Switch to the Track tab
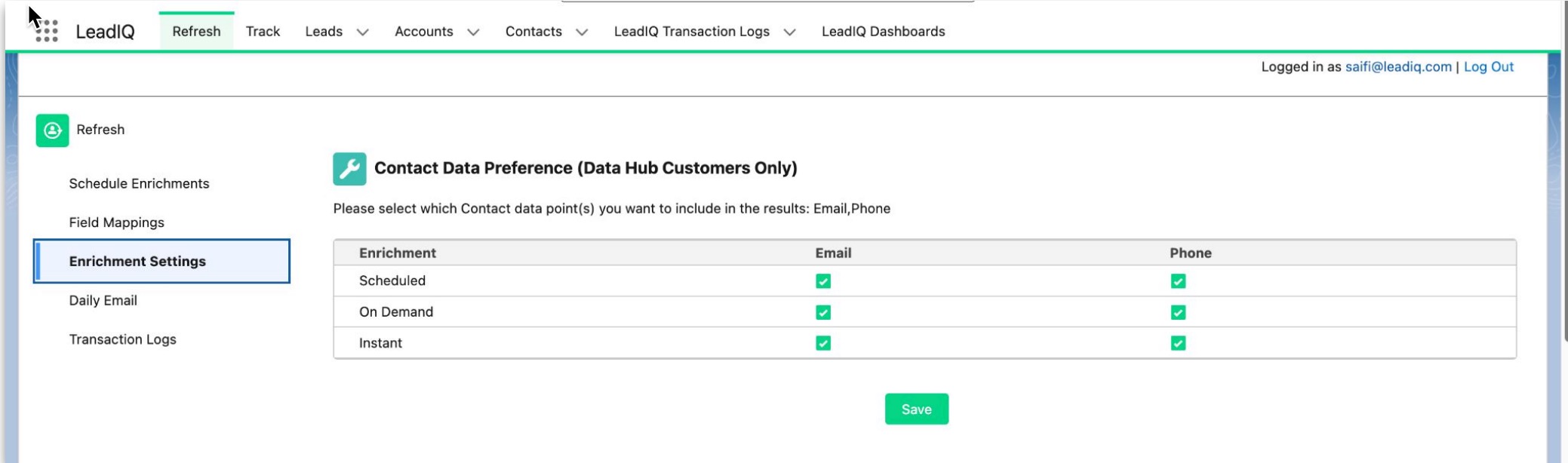 pyautogui.click(x=263, y=32)
